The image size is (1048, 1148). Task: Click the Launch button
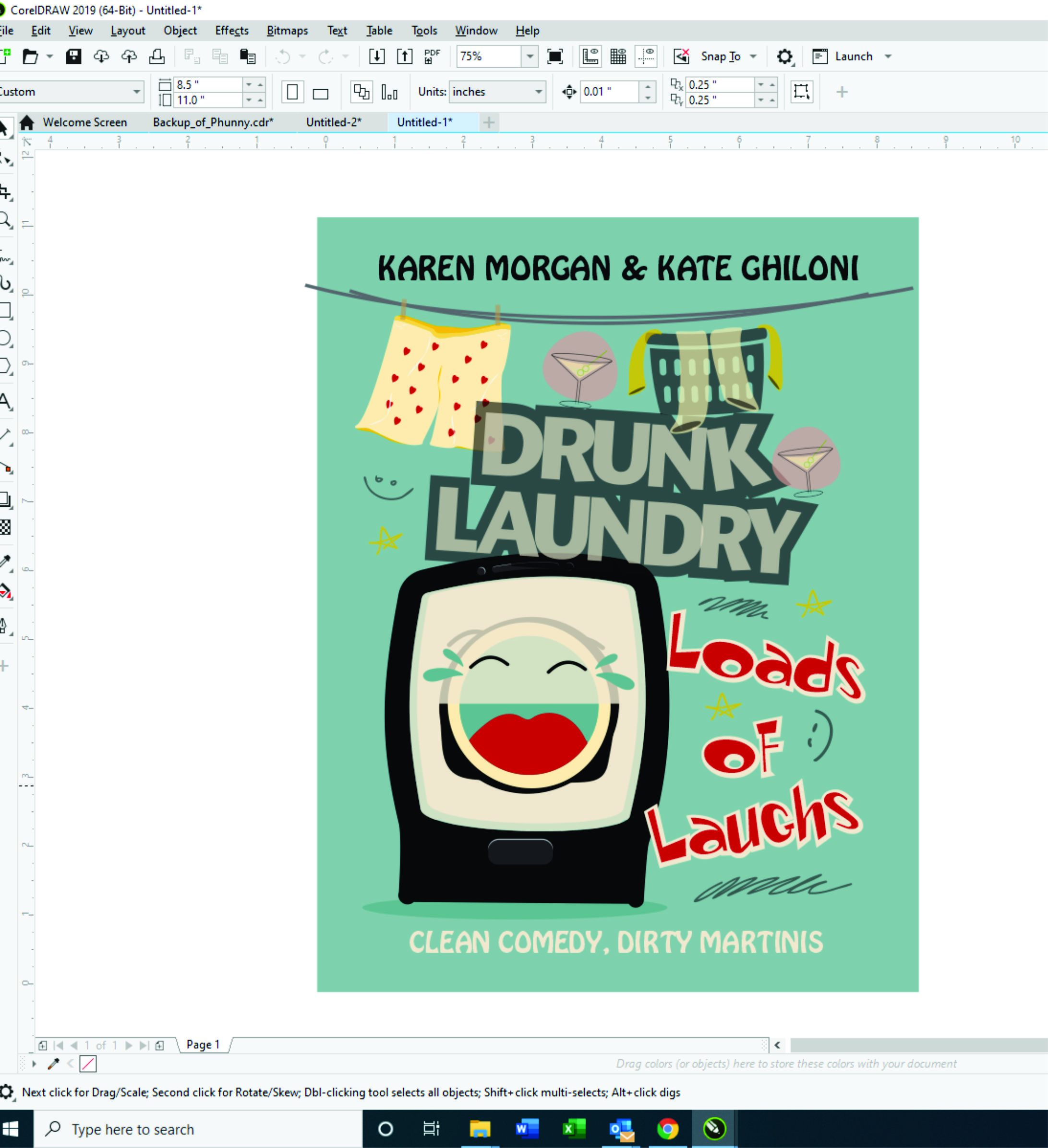853,56
